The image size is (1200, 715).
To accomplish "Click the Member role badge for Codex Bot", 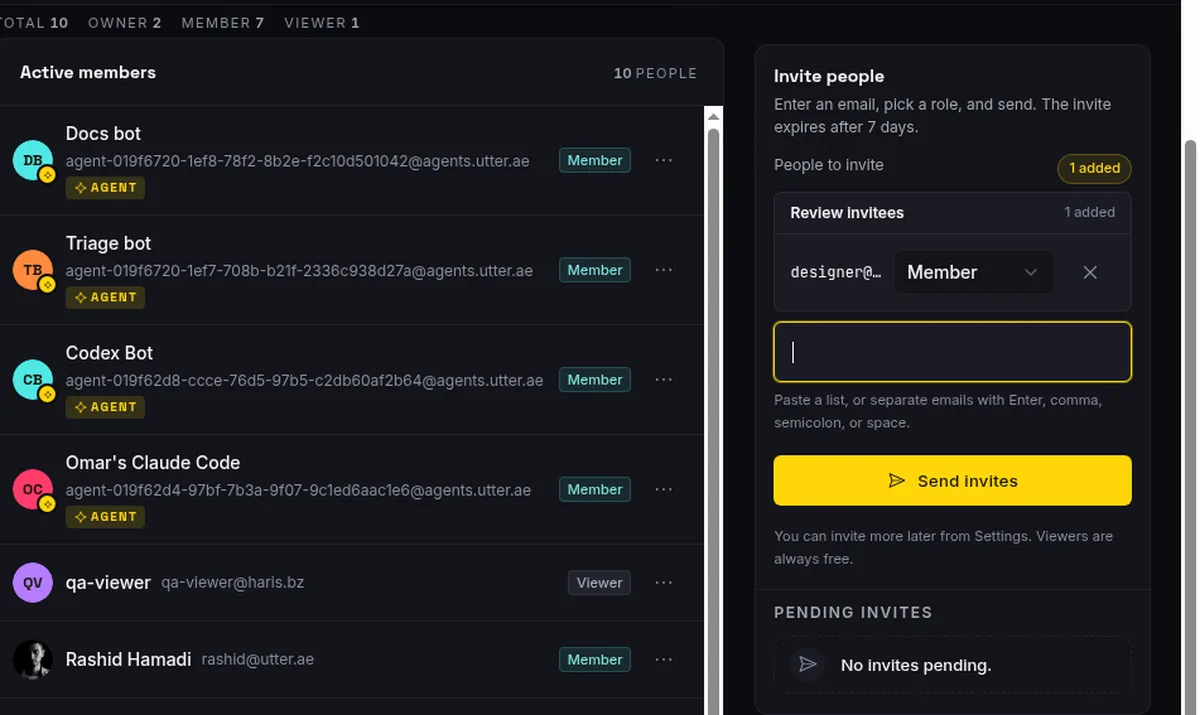I will [x=595, y=380].
